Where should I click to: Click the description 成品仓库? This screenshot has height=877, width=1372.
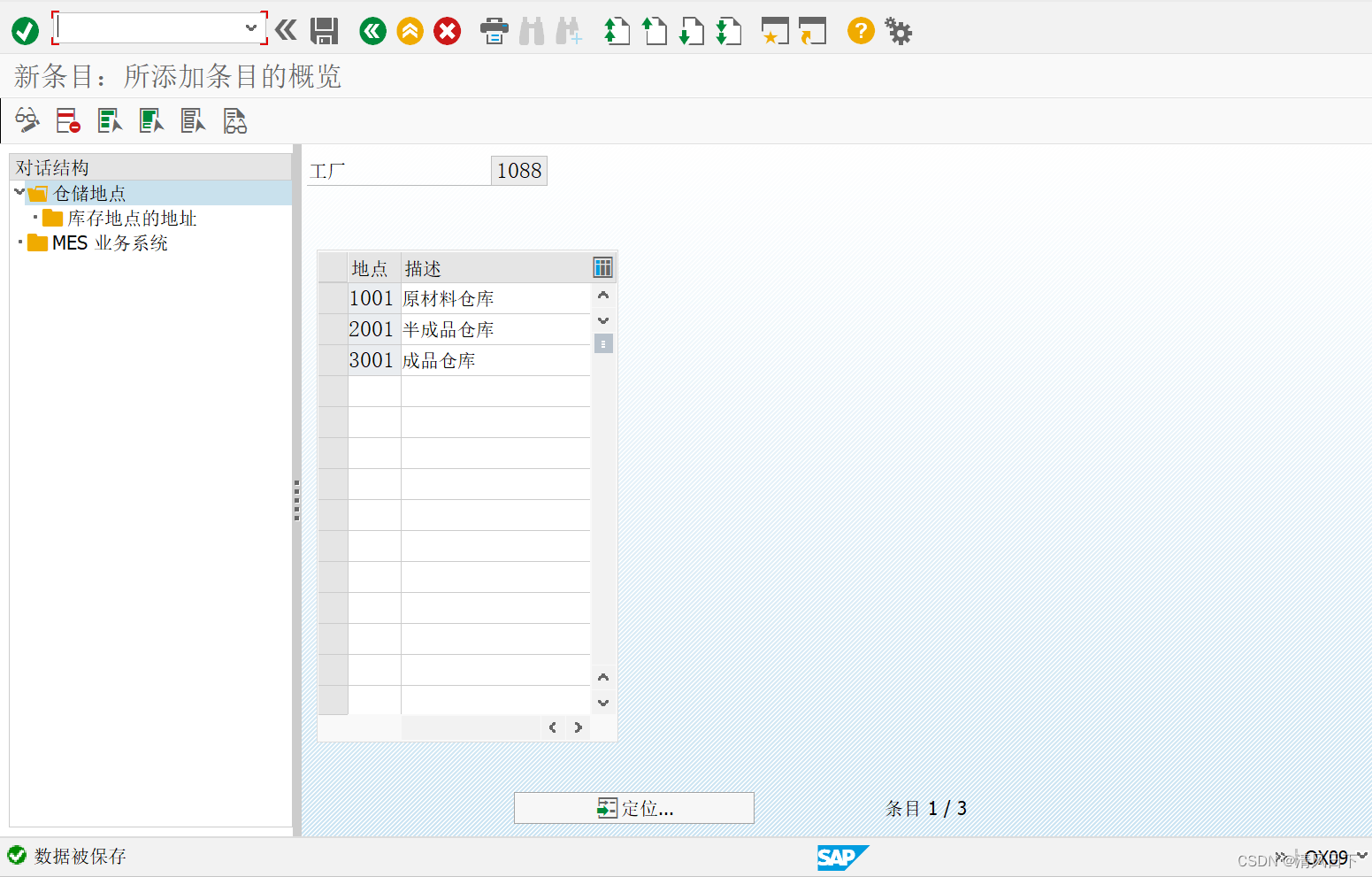495,360
